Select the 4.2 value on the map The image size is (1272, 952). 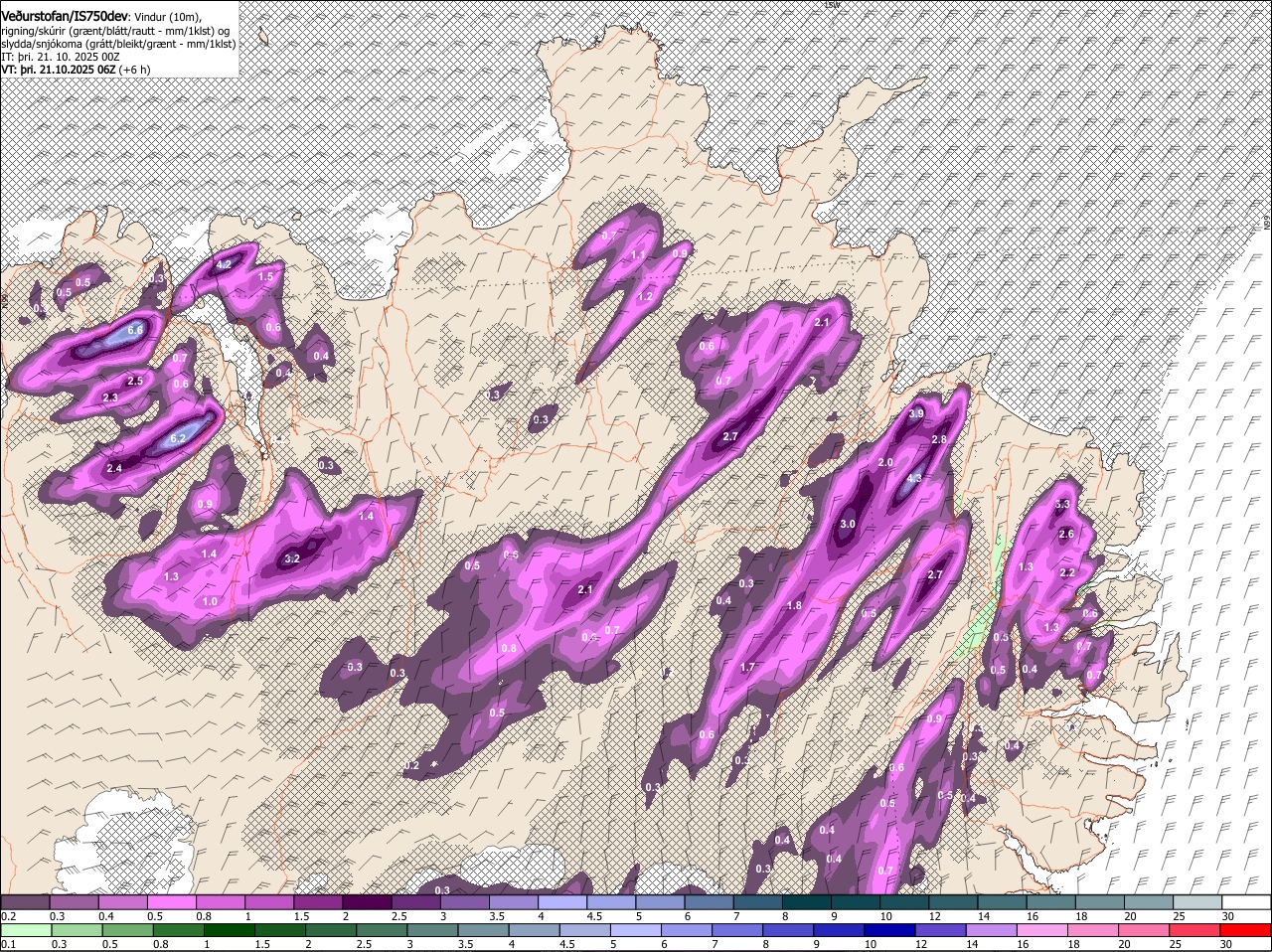(224, 264)
